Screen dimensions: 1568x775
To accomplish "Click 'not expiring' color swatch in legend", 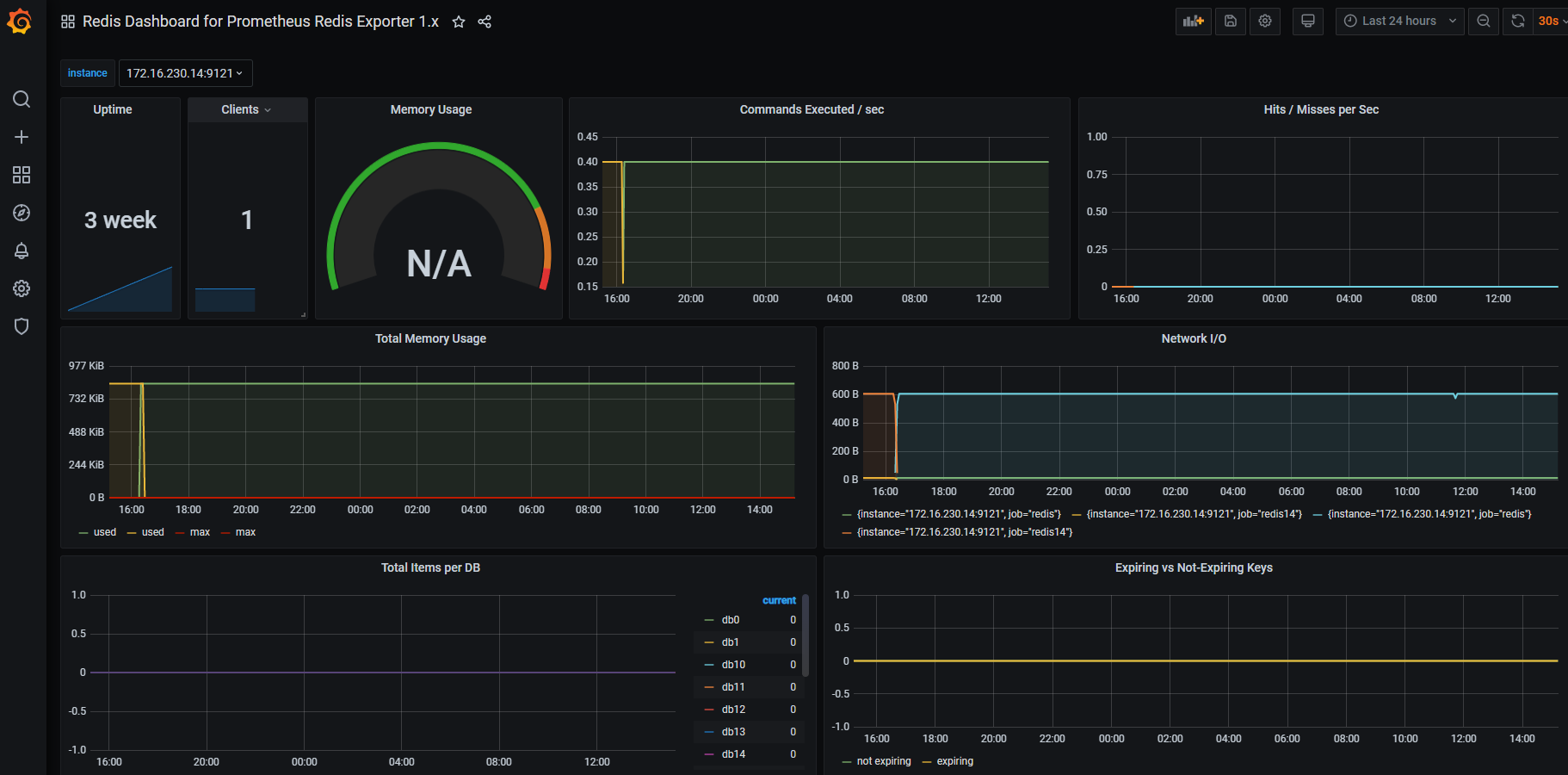I will (847, 761).
